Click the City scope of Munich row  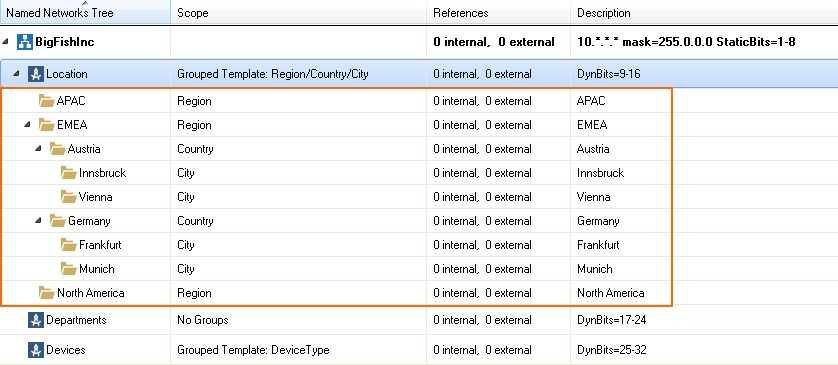[186, 269]
